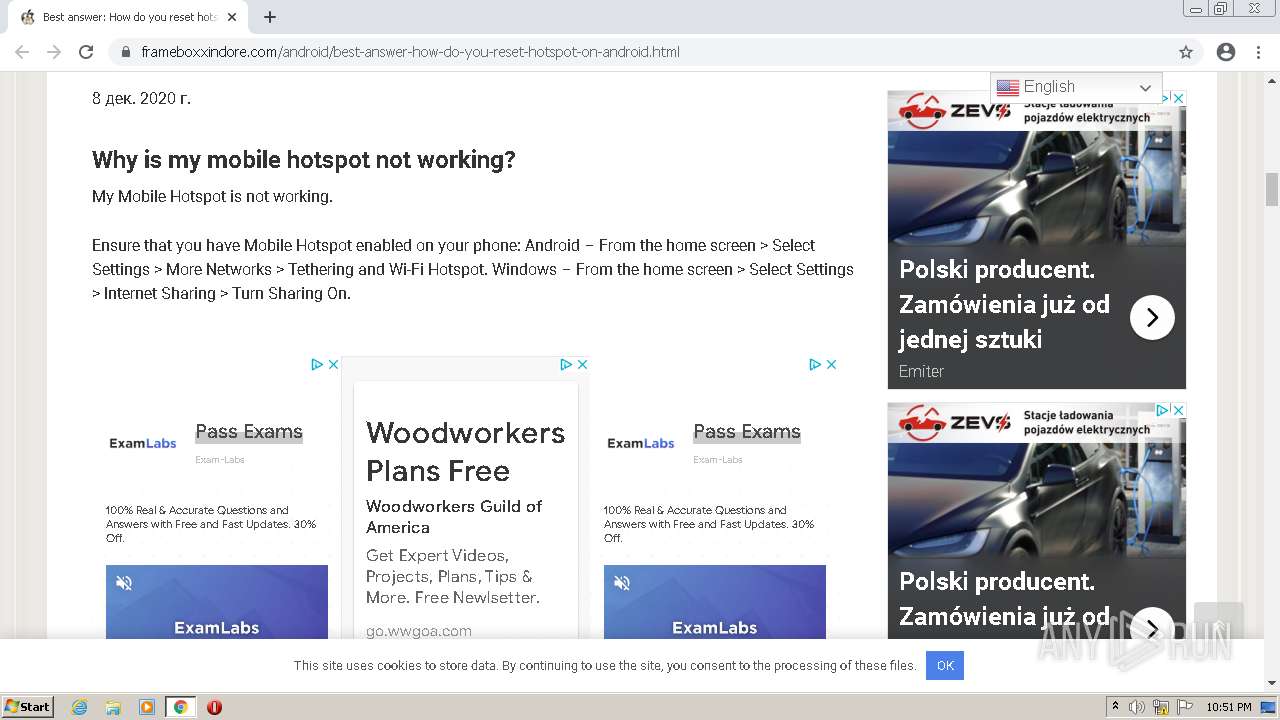Close the first ExamLabs ad with X
The width and height of the screenshot is (1280, 720).
334,365
